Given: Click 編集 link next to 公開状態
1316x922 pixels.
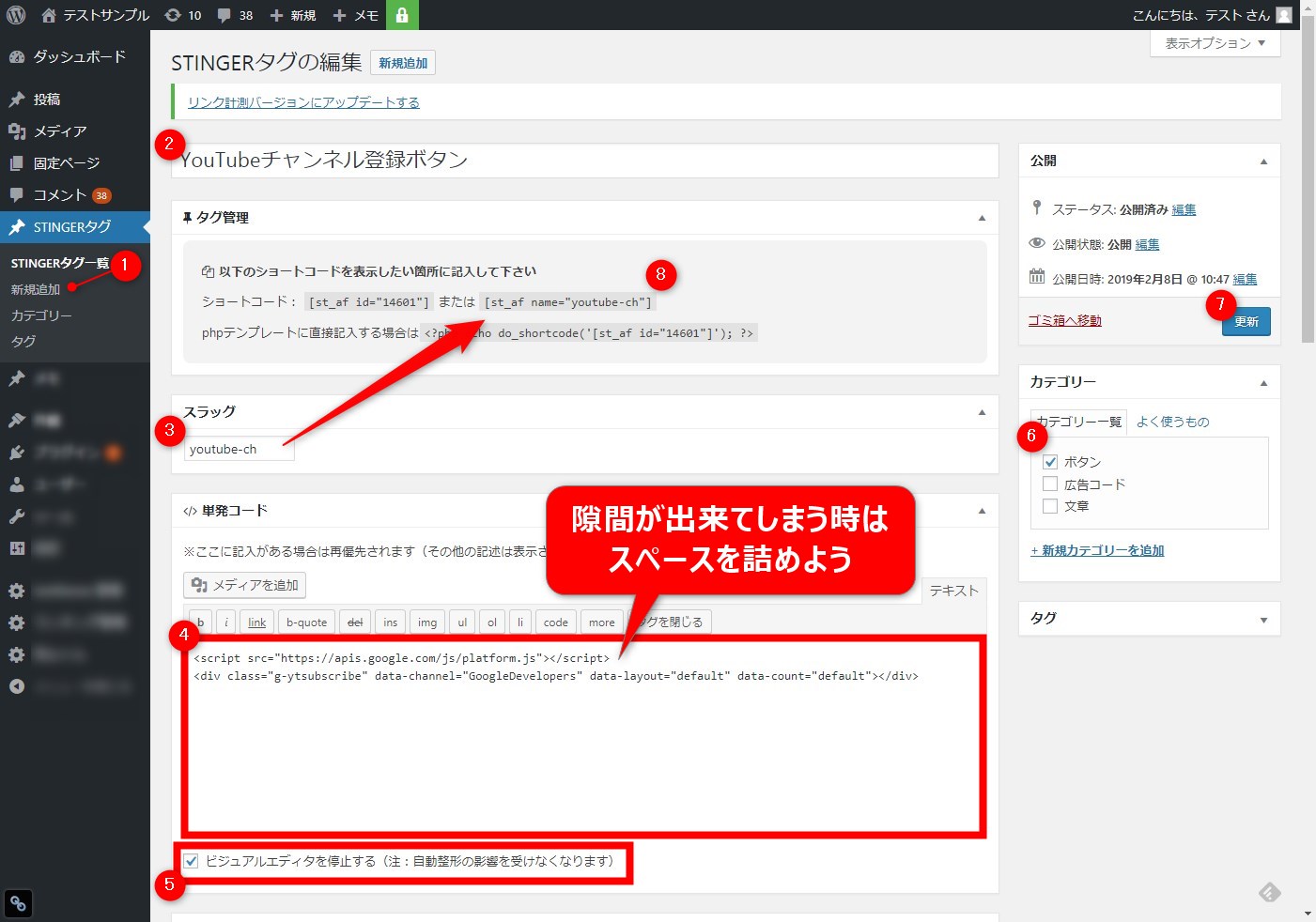Looking at the screenshot, I should (1147, 244).
